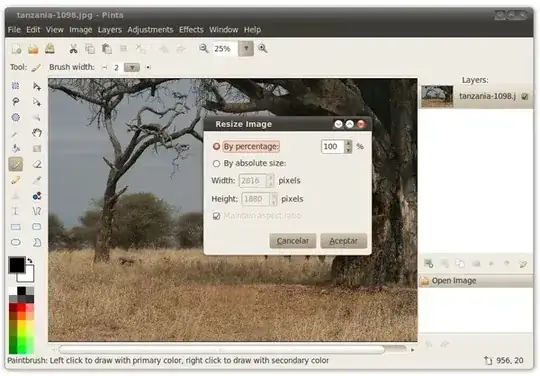Select the Gradient tool
Screen dimensions: 540x376
point(37,149)
